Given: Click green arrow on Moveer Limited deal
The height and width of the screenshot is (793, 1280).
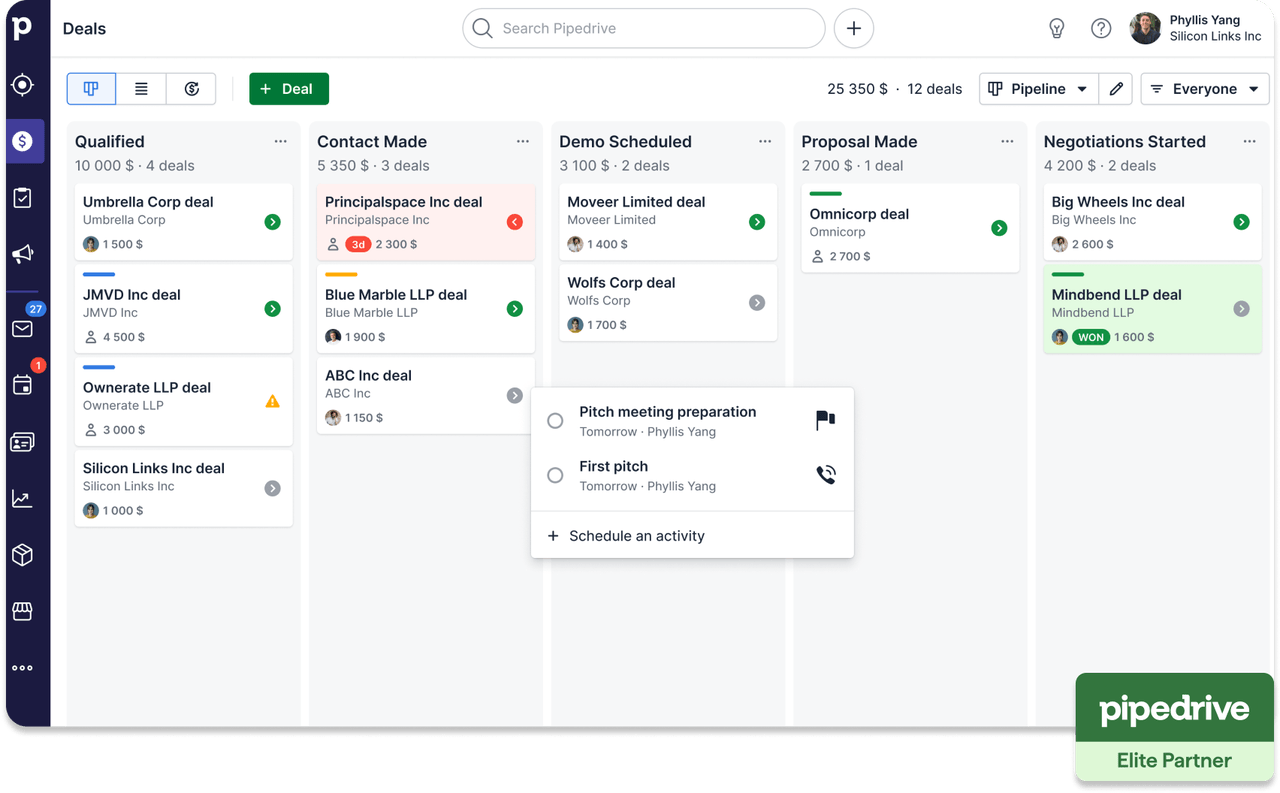Looking at the screenshot, I should tap(757, 222).
